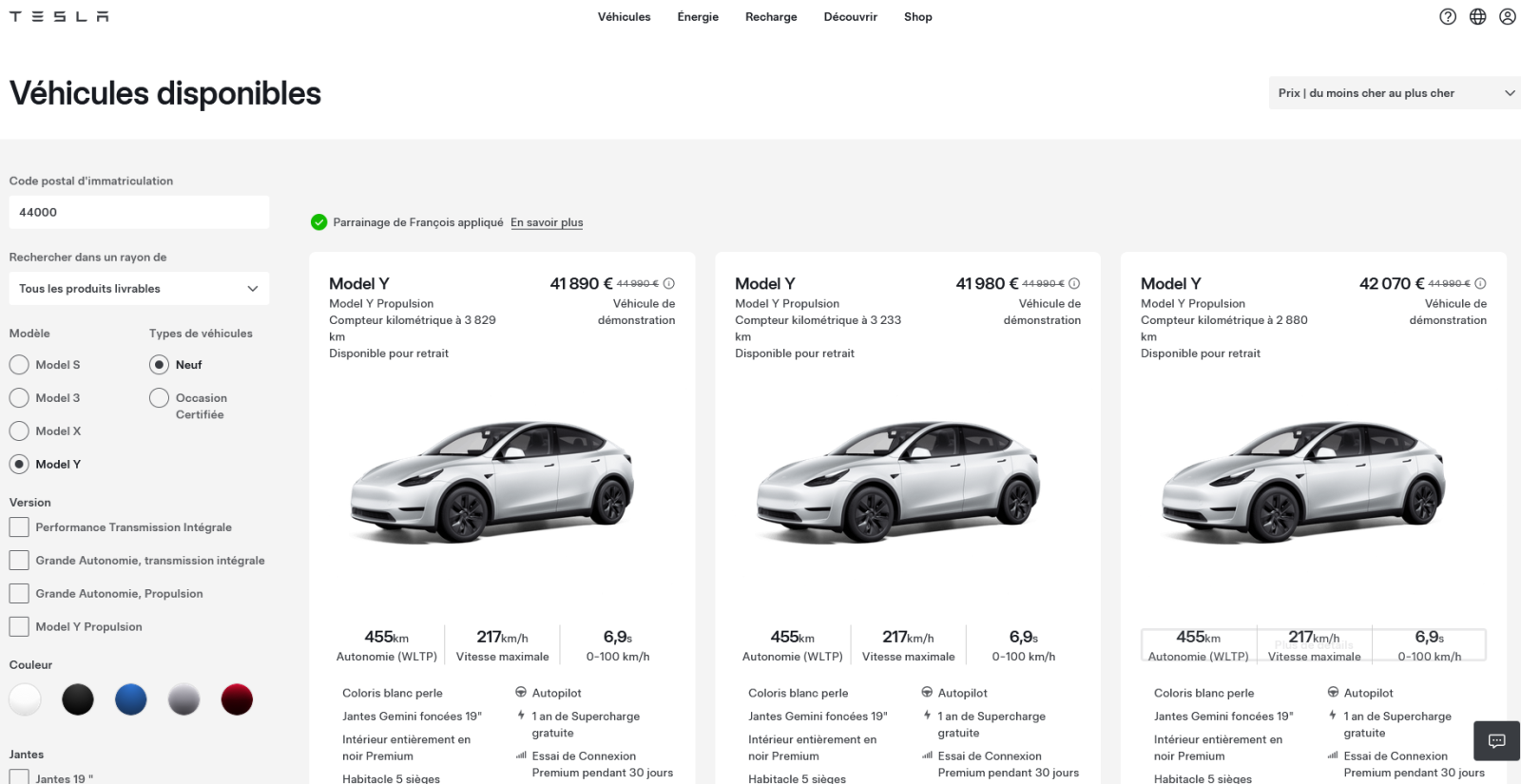Open Model Y title at 41 980 €
Viewport: 1521px width, 784px height.
765,283
